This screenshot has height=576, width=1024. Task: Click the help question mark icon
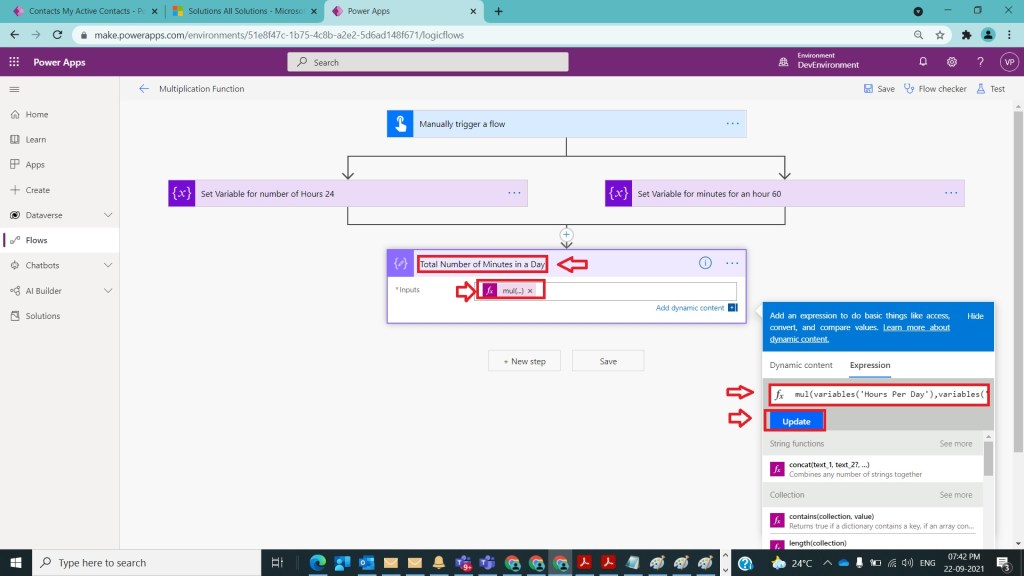tap(980, 62)
